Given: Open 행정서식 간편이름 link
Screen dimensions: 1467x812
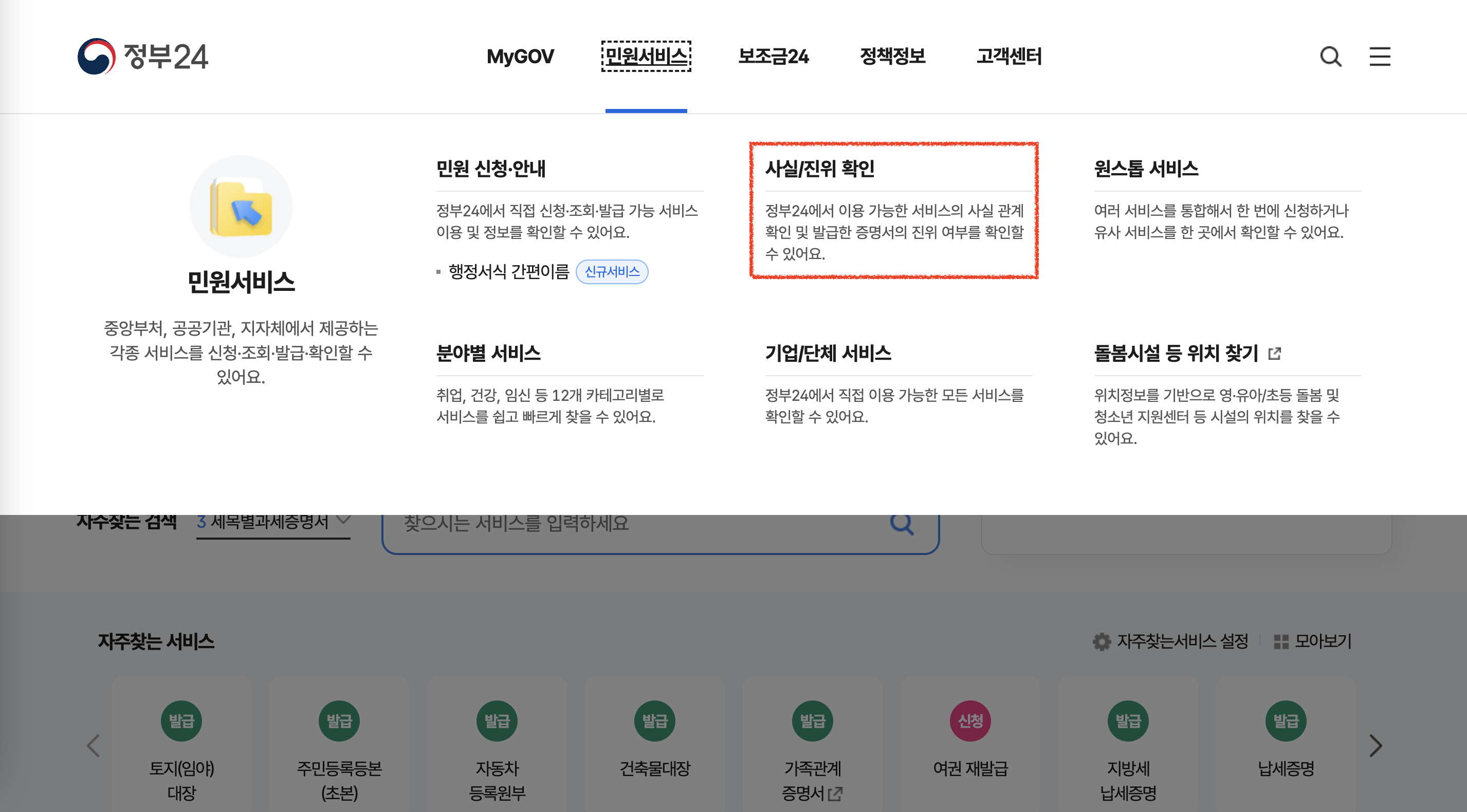Looking at the screenshot, I should (508, 272).
